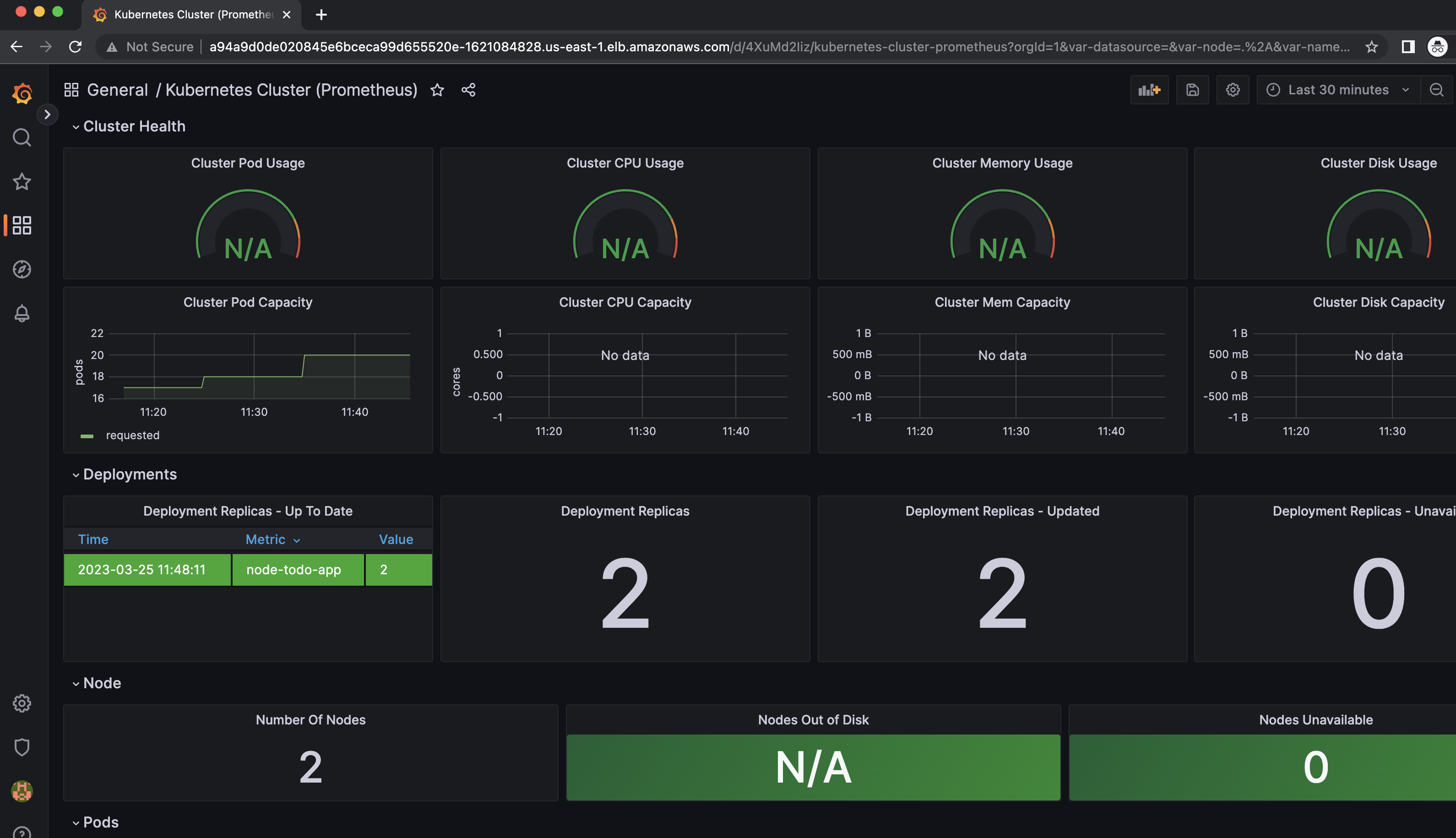Image resolution: width=1456 pixels, height=838 pixels.
Task: Open Starred dashboards from the sidebar
Action: tap(22, 182)
